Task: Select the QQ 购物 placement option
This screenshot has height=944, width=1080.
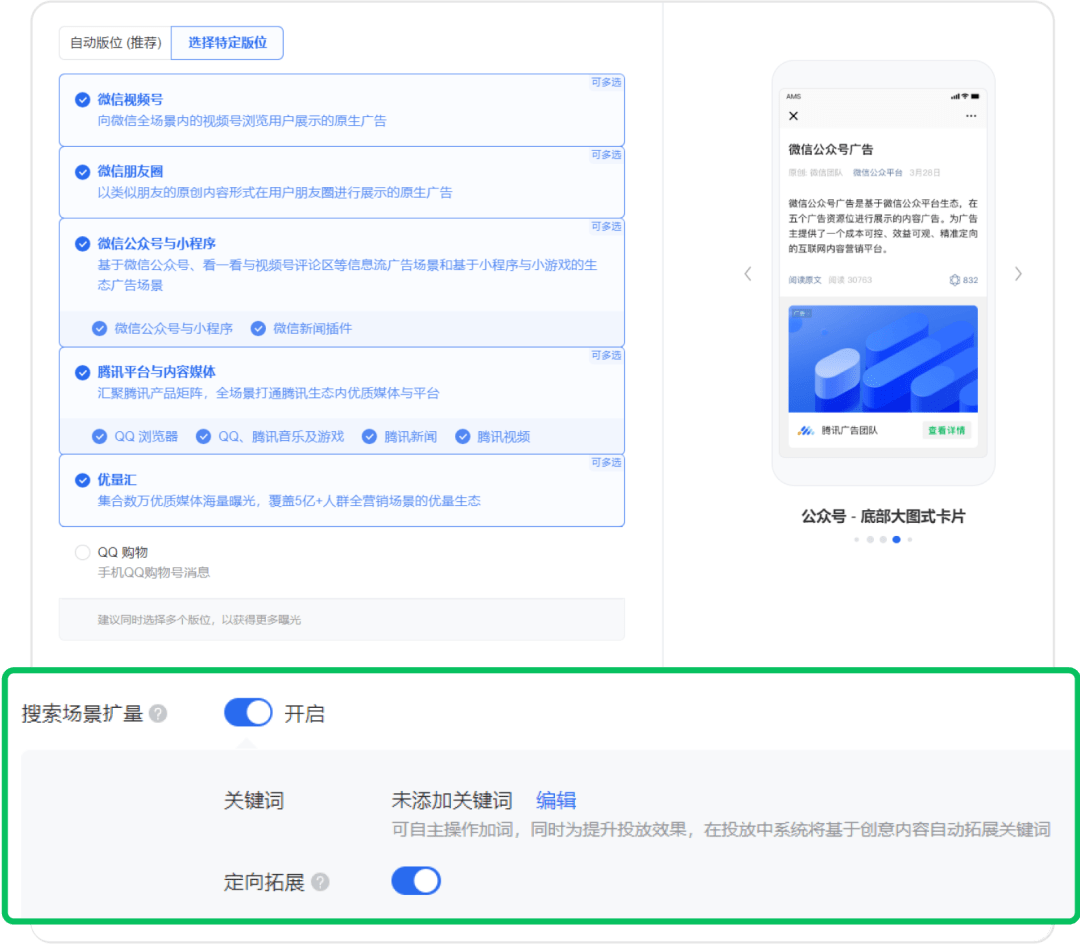Action: coord(82,553)
